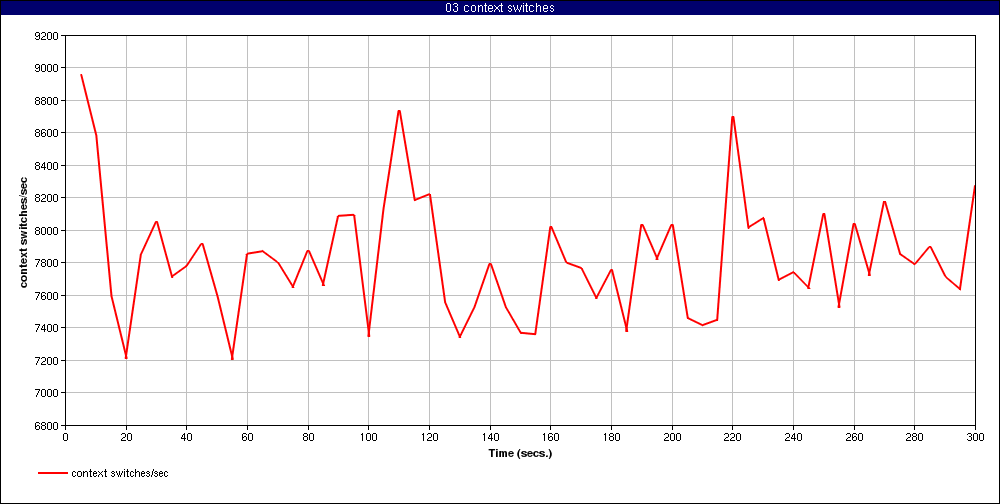This screenshot has width=1000, height=504.
Task: Click the 6800 y-axis label
Action: click(48, 426)
